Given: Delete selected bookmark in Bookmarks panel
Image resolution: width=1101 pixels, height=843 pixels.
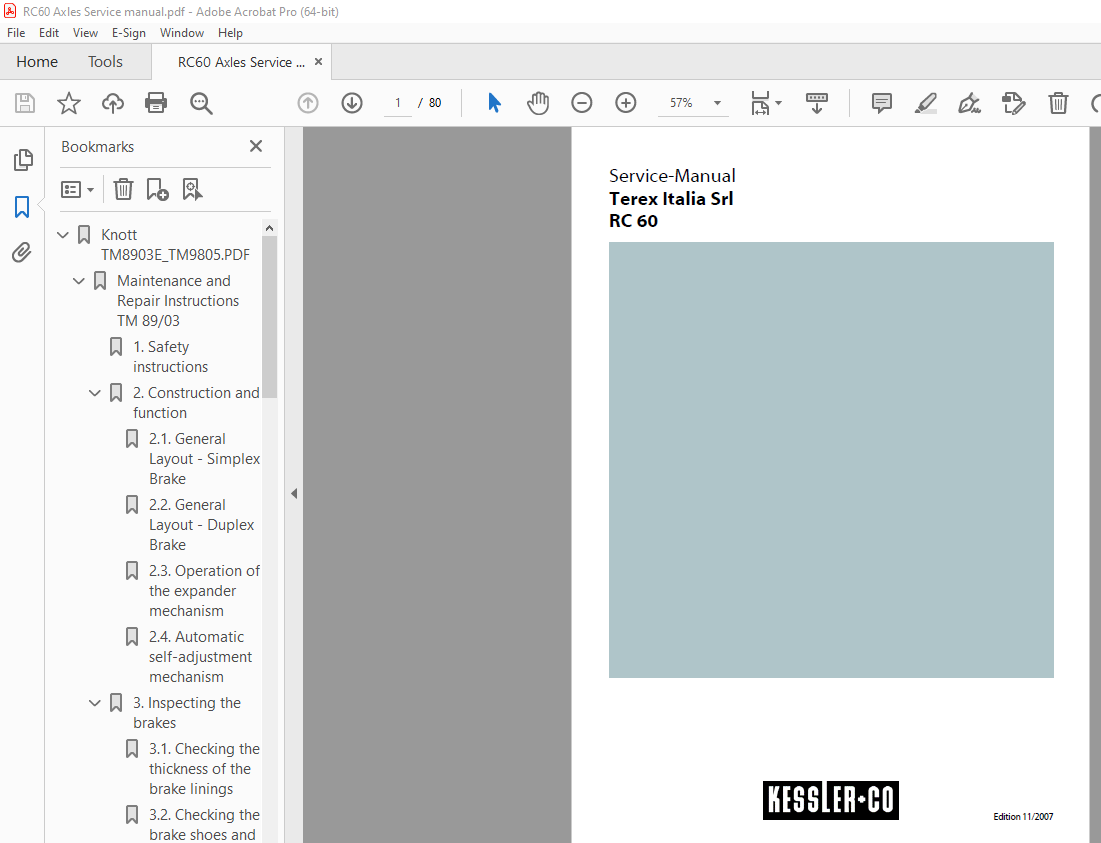Looking at the screenshot, I should coord(124,190).
